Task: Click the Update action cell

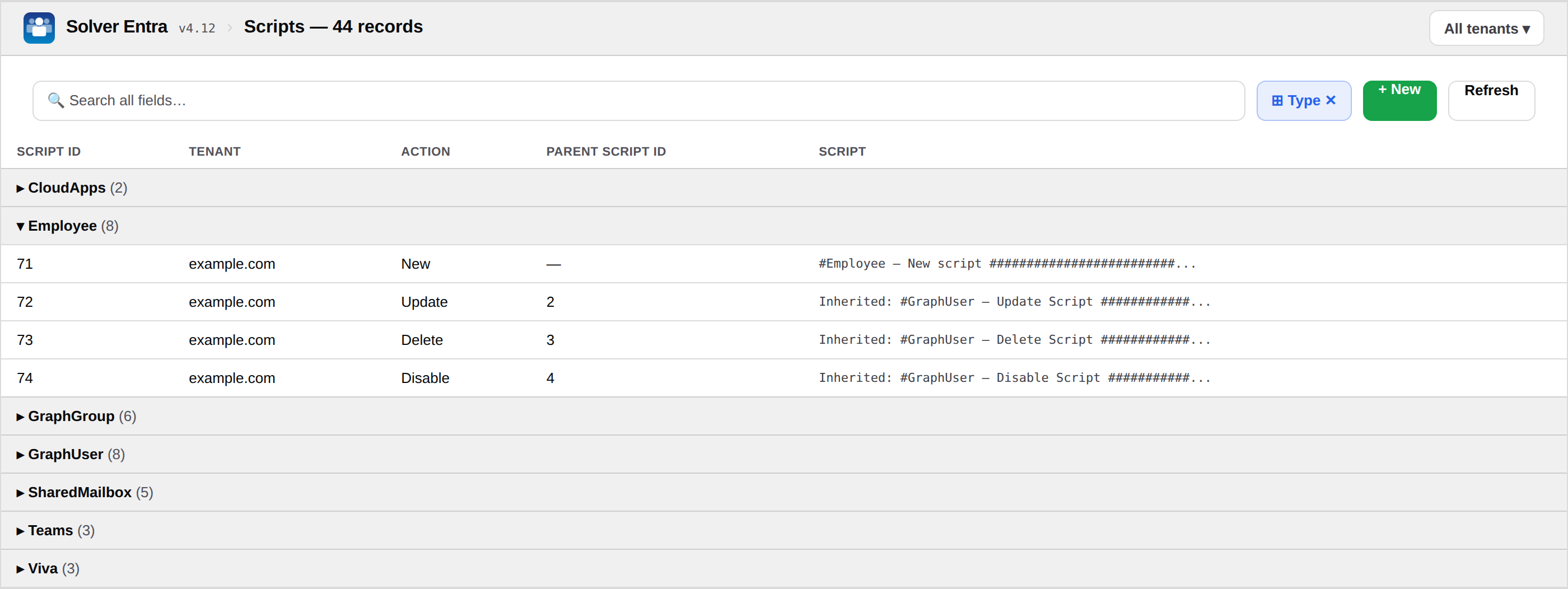Action: click(424, 302)
